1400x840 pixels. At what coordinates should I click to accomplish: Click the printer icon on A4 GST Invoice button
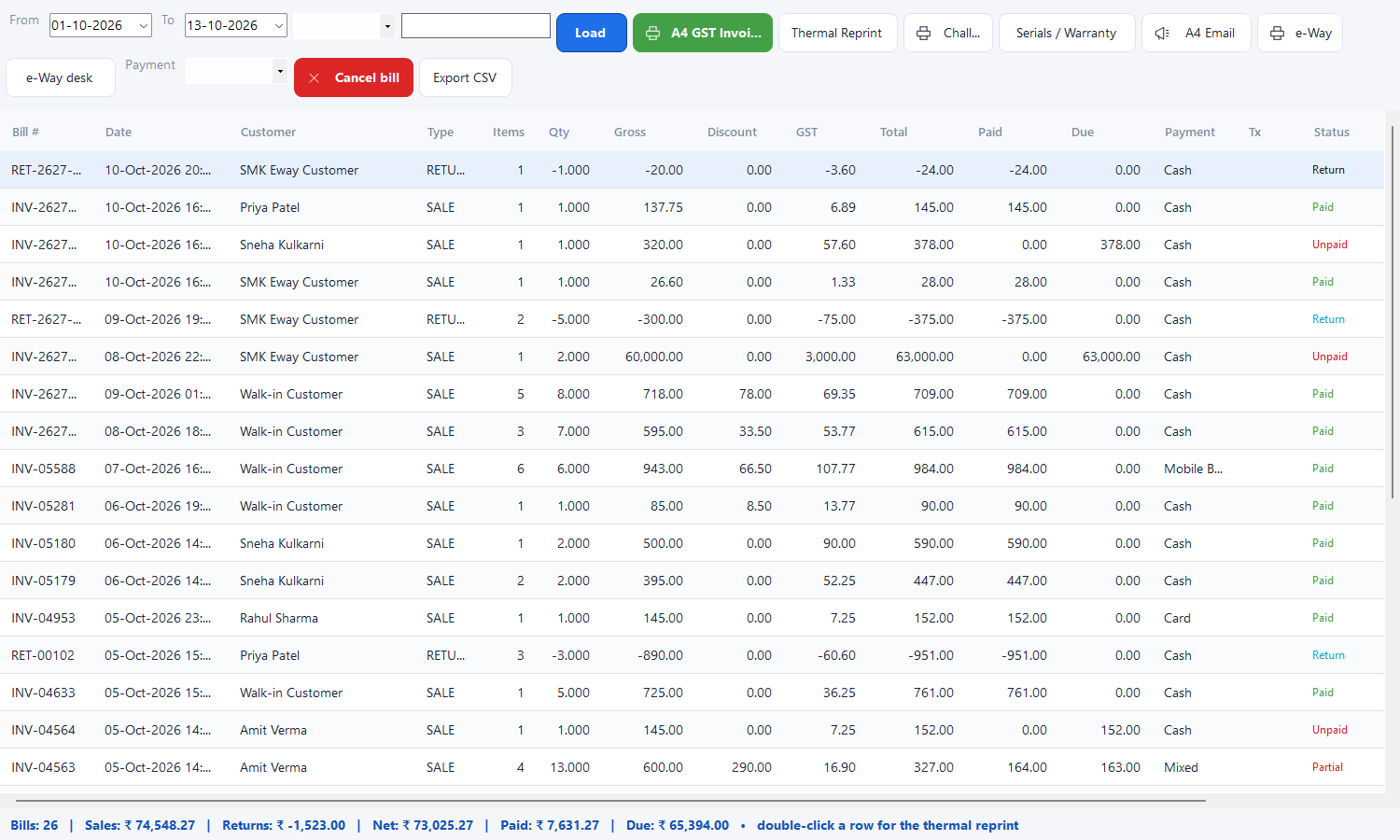coord(652,33)
